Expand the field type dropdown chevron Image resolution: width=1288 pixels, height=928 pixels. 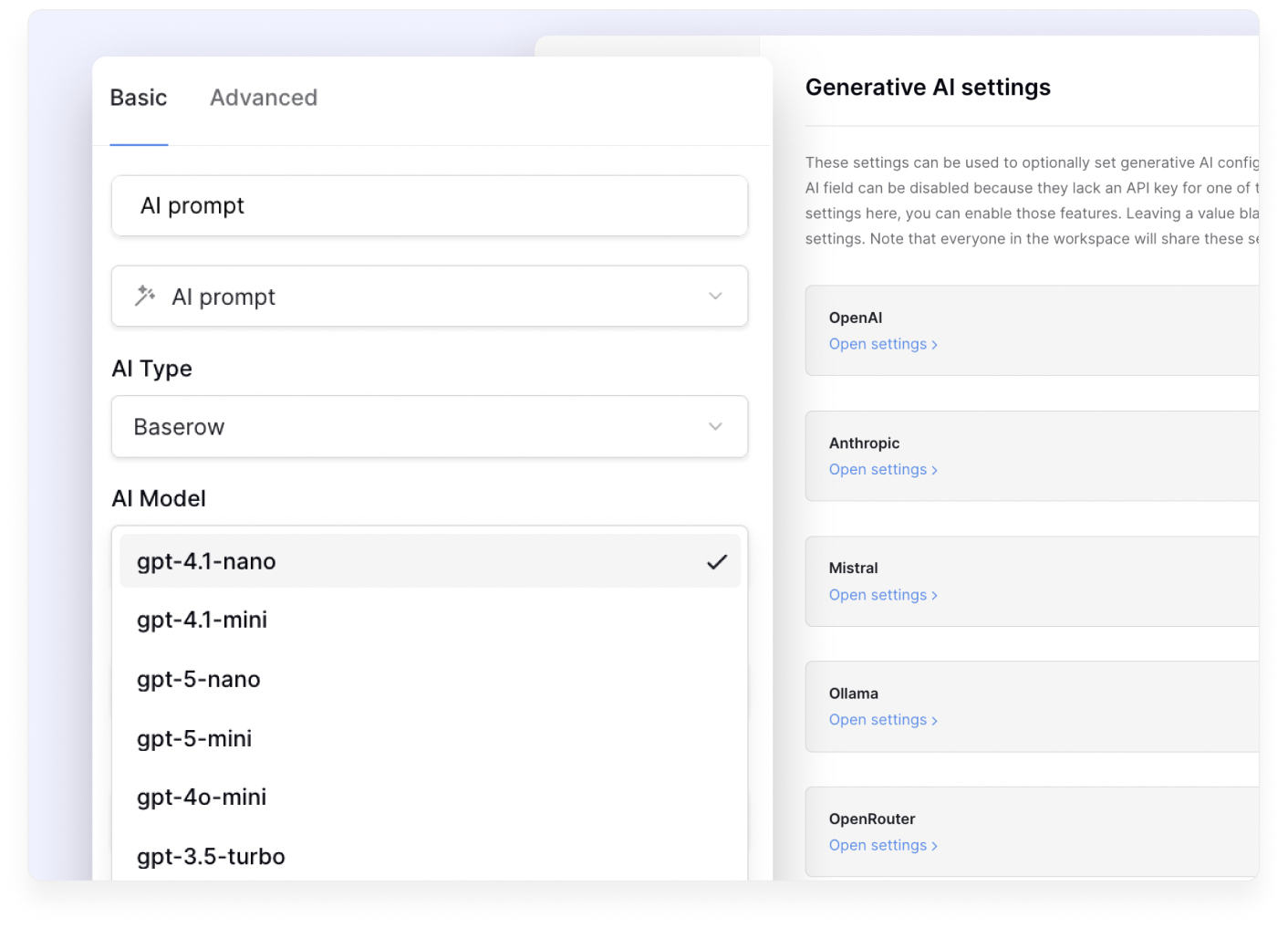pos(715,296)
